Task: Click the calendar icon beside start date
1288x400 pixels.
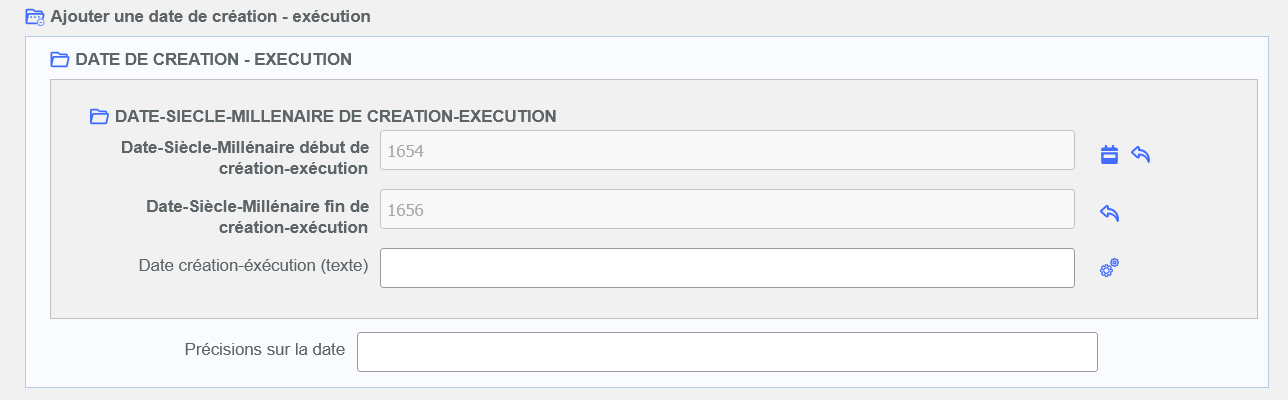Action: [x=1109, y=154]
